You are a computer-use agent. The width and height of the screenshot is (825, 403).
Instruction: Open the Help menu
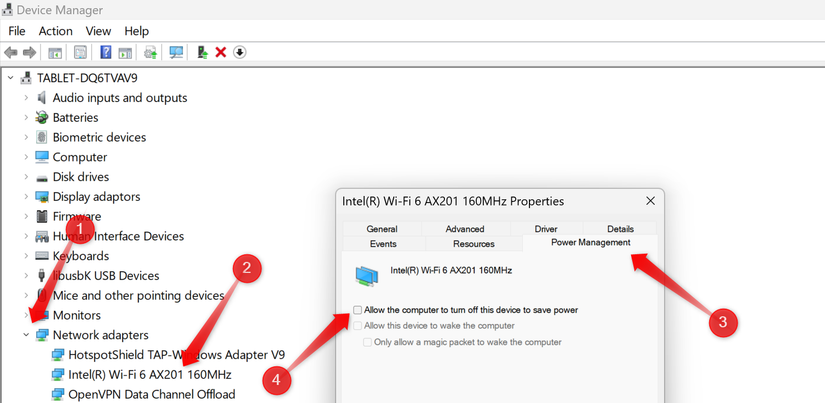coord(136,31)
